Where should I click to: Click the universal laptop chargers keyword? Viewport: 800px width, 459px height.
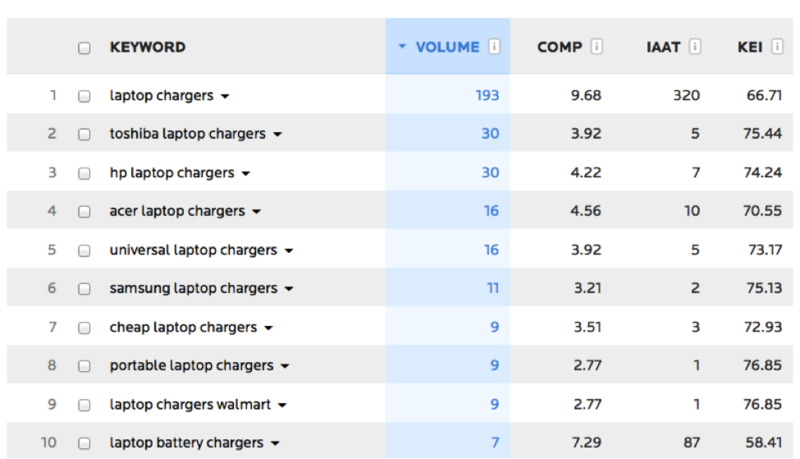(193, 250)
